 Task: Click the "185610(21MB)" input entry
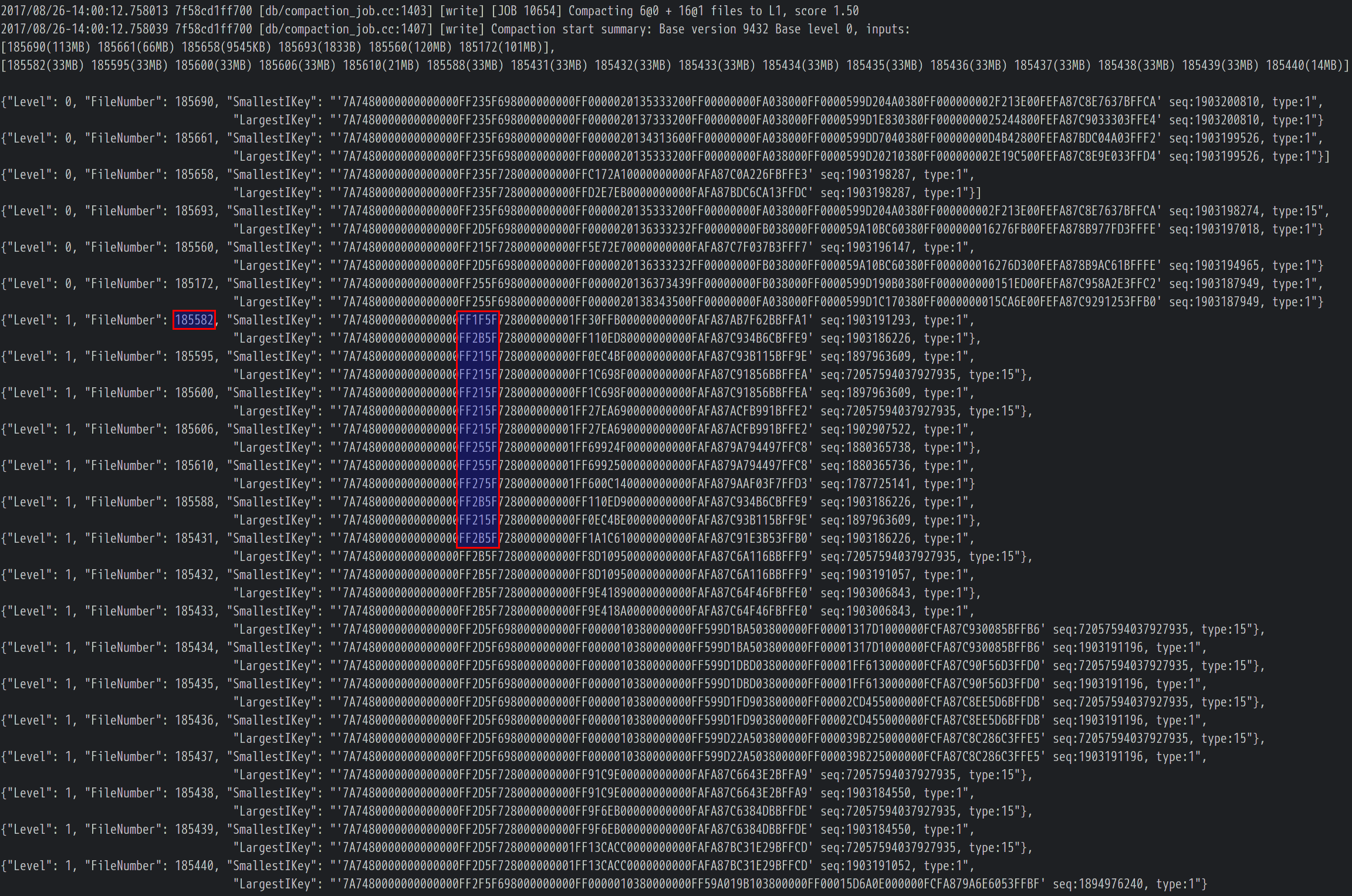pyautogui.click(x=381, y=66)
